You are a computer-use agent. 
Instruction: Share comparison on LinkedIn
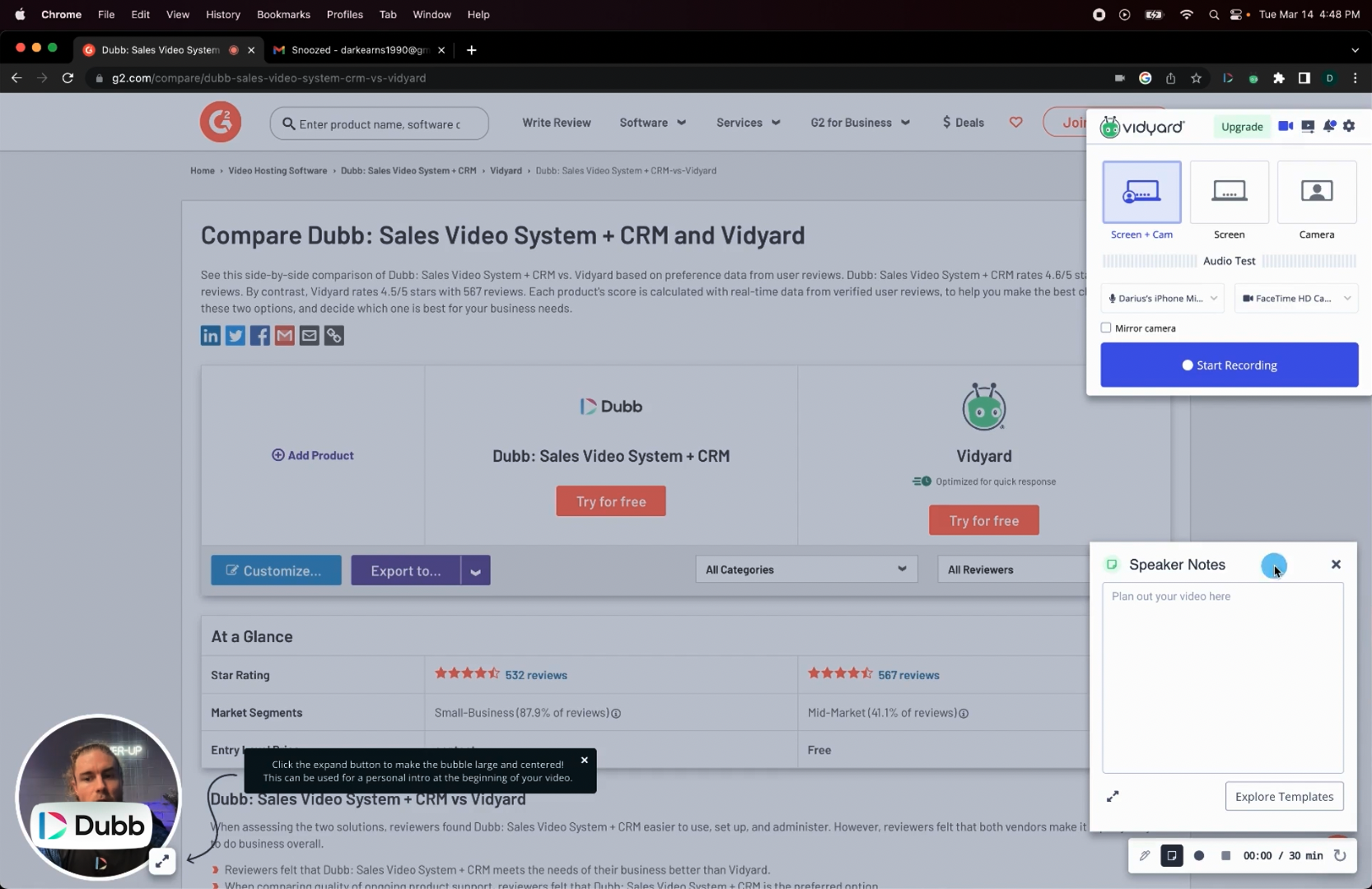pos(211,335)
